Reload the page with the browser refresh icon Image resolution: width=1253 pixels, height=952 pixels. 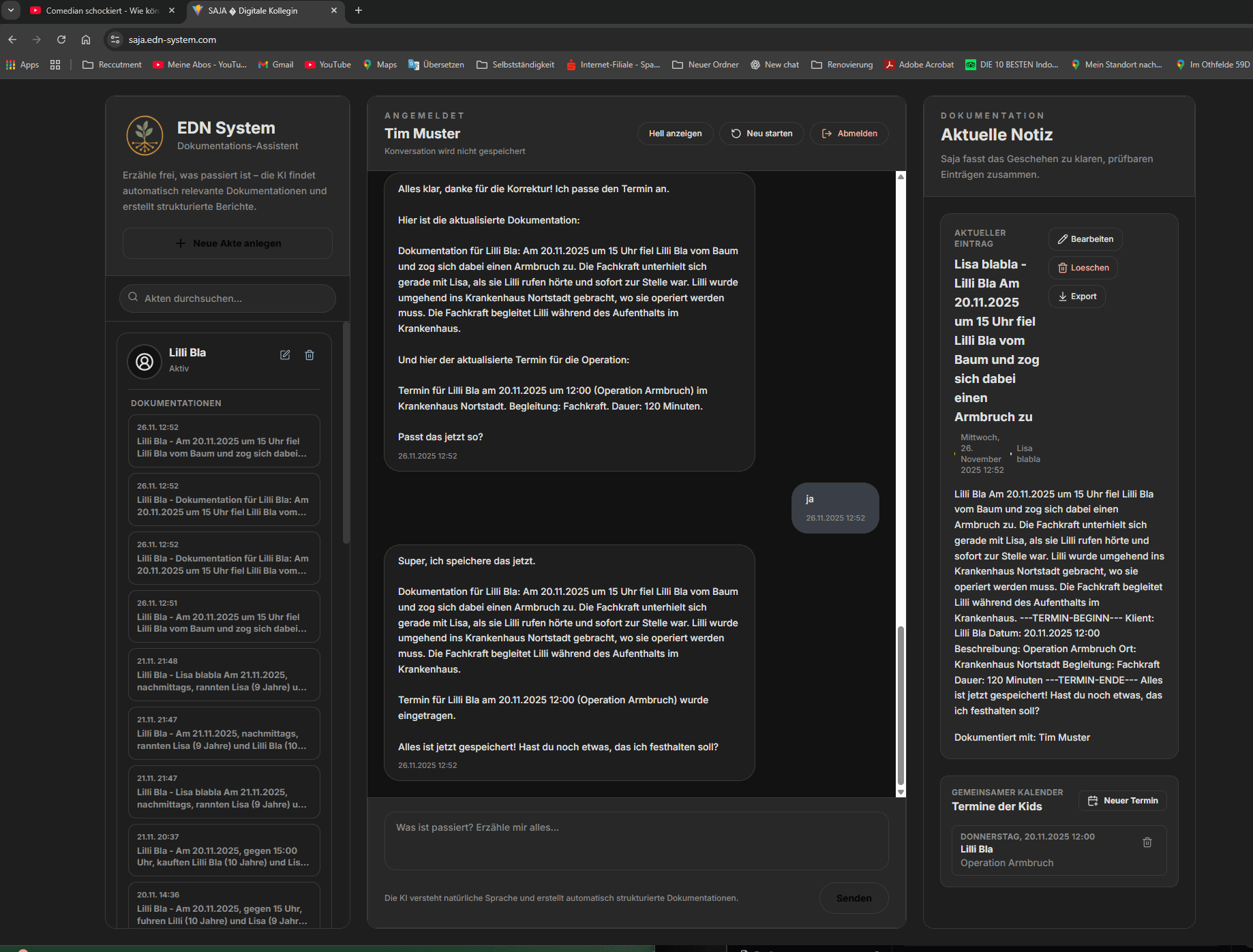click(x=61, y=40)
